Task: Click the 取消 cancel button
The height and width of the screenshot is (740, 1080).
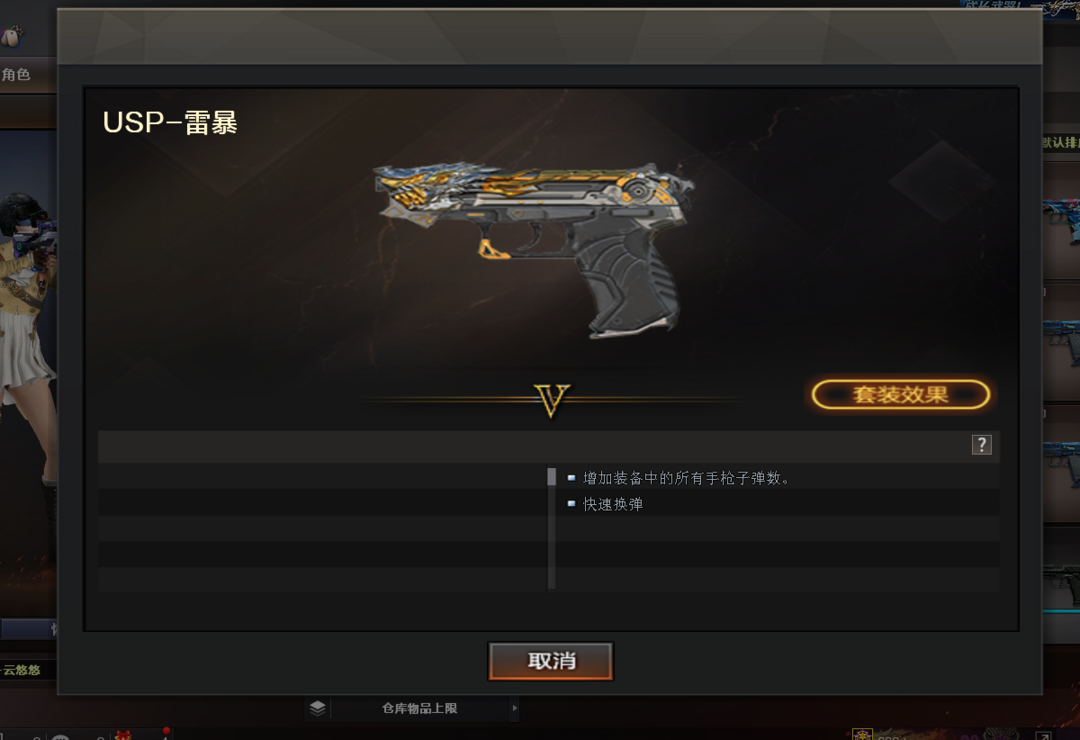Action: point(550,661)
